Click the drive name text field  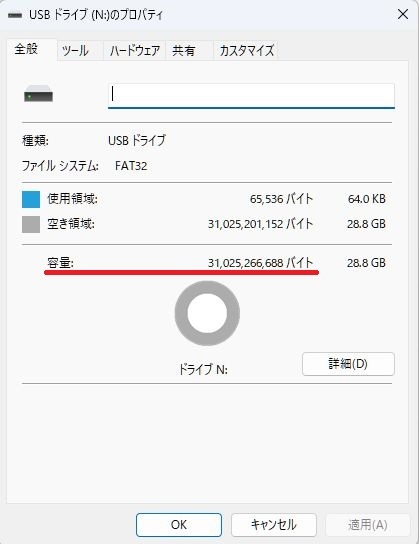click(251, 95)
